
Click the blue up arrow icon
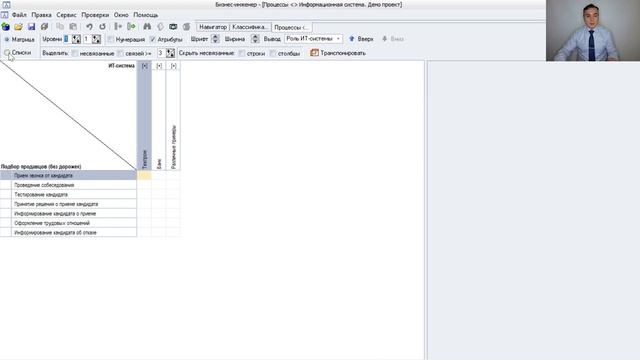tap(351, 39)
